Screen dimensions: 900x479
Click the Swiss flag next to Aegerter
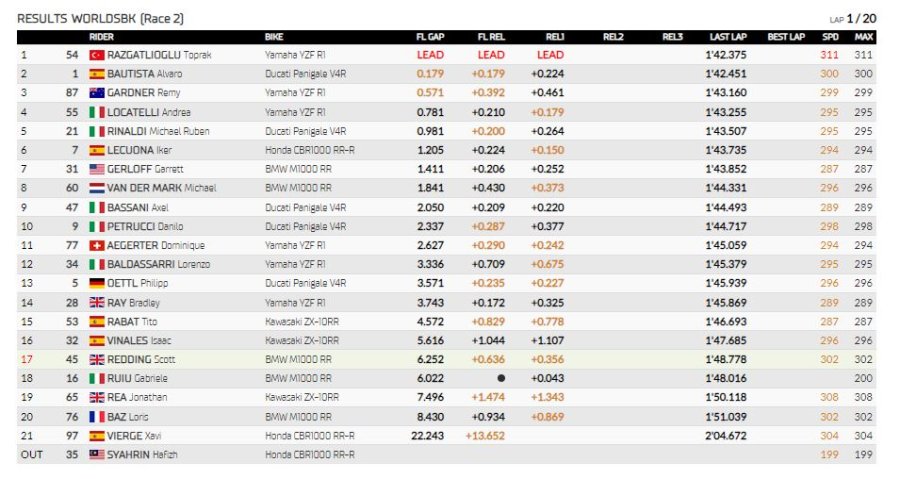pos(97,245)
